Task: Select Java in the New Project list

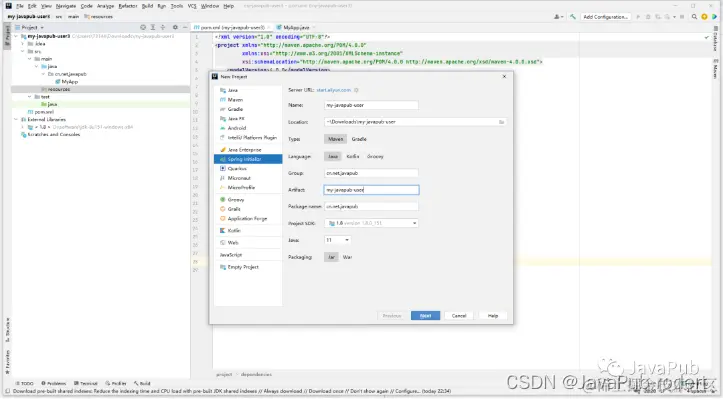Action: pos(232,90)
